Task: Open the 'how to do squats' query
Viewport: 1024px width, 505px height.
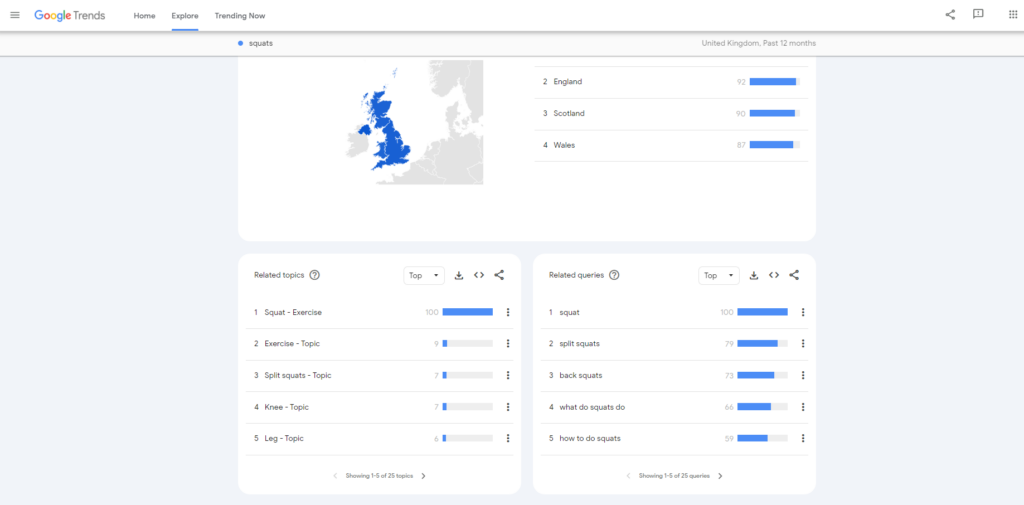Action: (x=590, y=438)
